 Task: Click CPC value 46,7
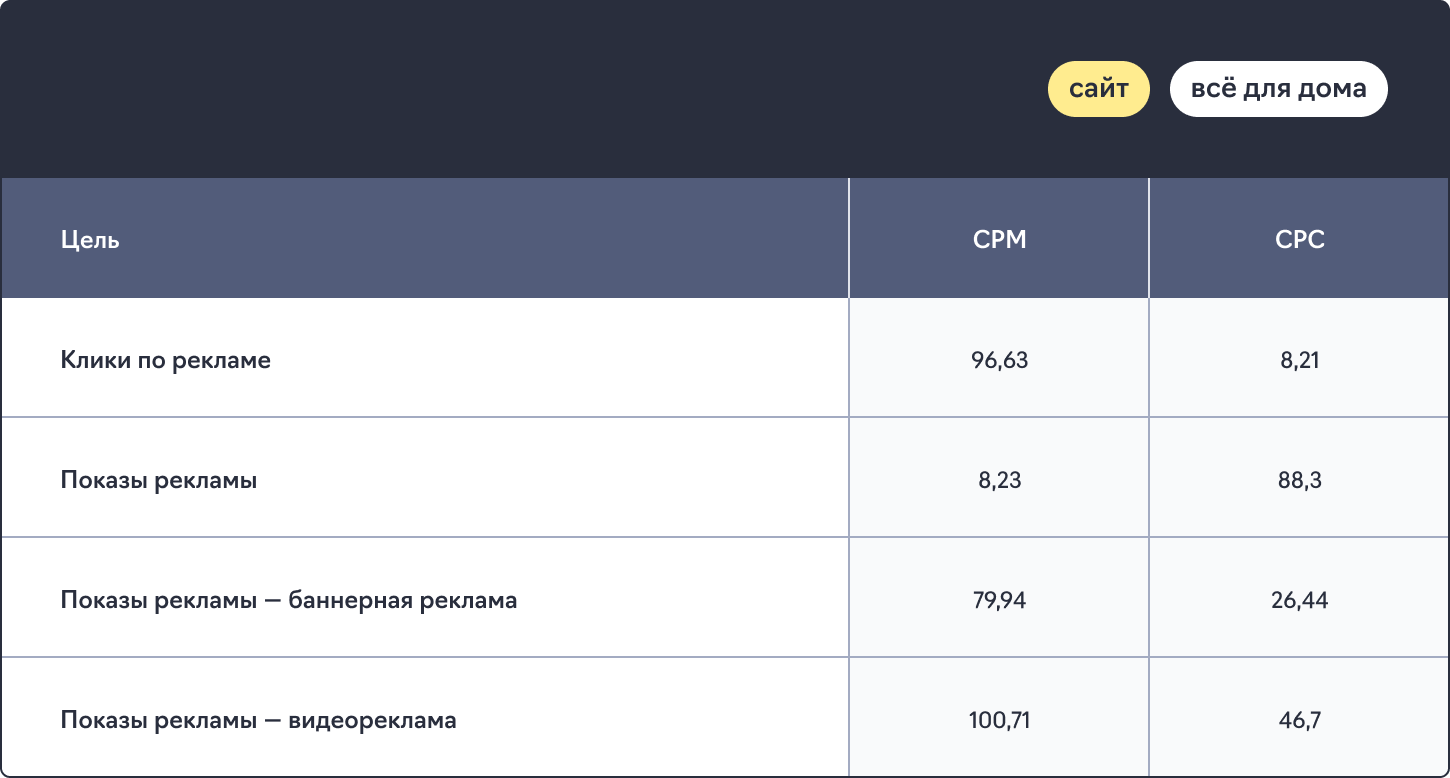point(1300,720)
